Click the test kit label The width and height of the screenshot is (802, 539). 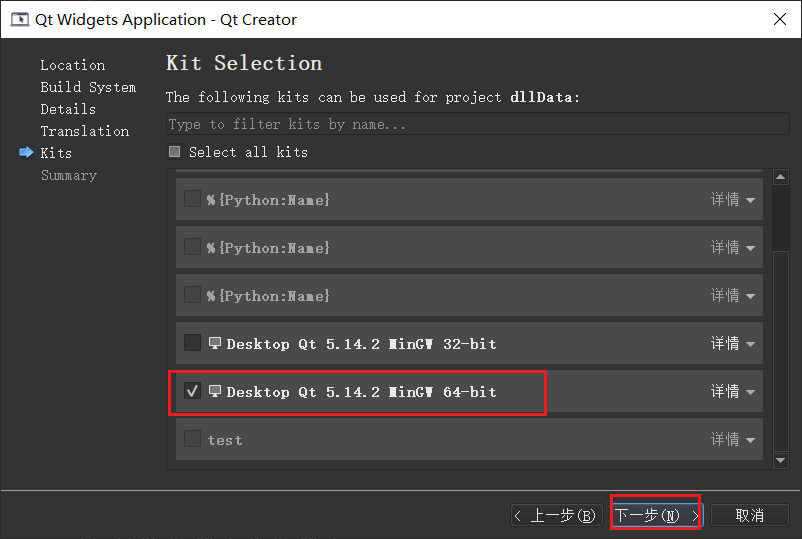(x=225, y=440)
